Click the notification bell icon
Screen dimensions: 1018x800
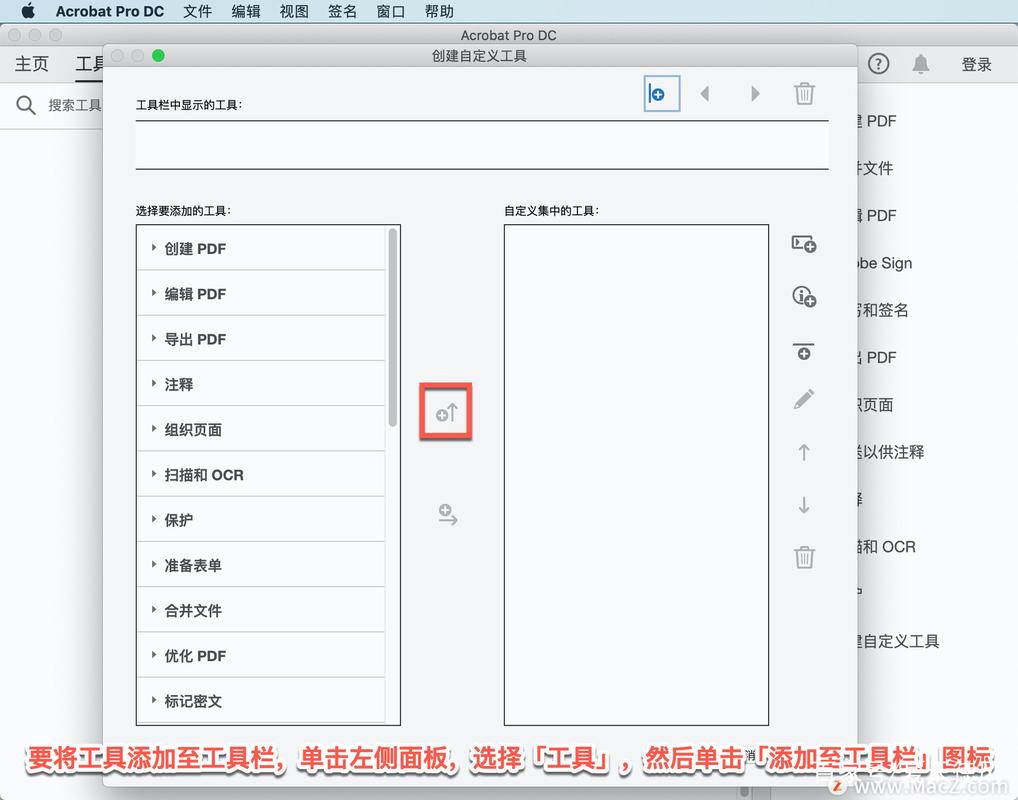[920, 63]
